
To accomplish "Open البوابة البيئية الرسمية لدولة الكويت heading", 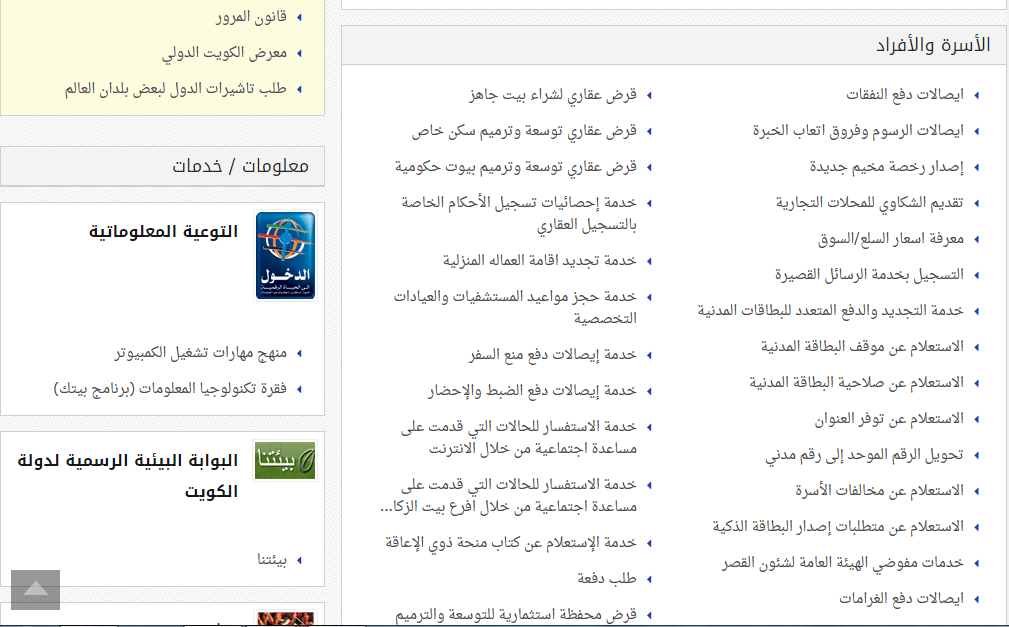I will [x=128, y=475].
